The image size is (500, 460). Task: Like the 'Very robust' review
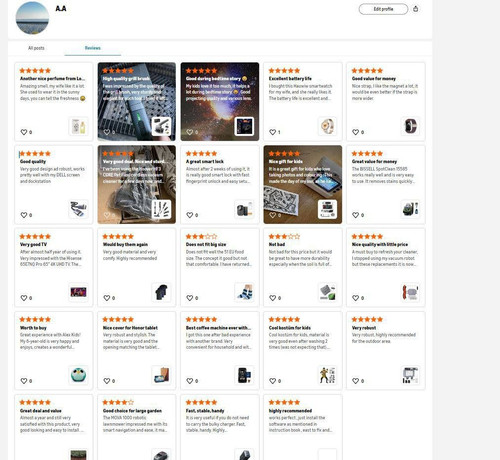356,381
